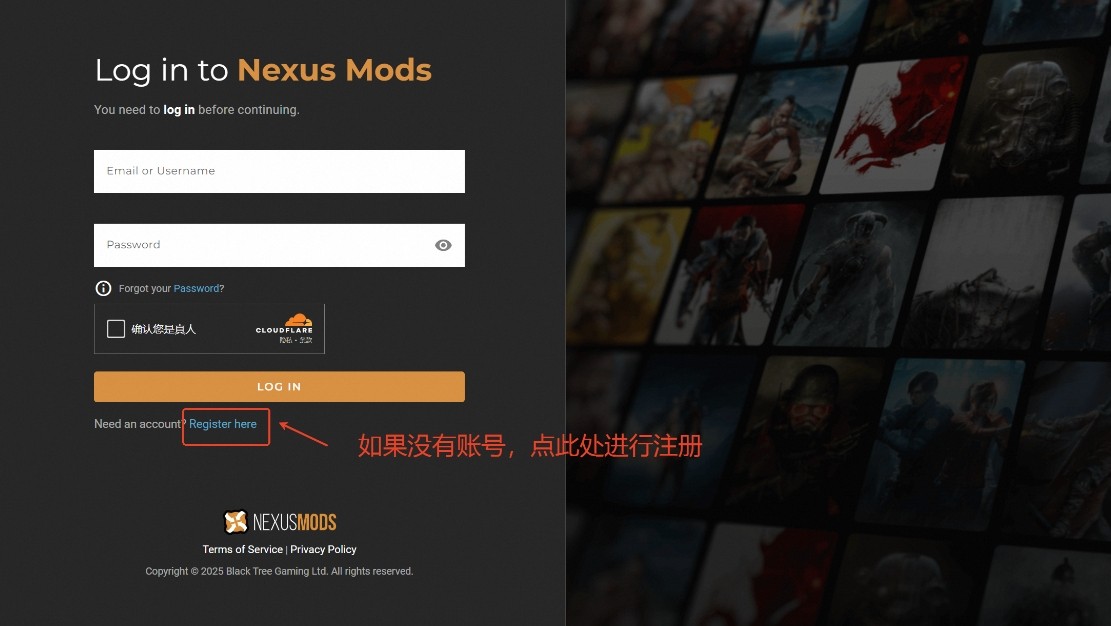
Task: Toggle password visibility eye icon
Action: click(443, 245)
